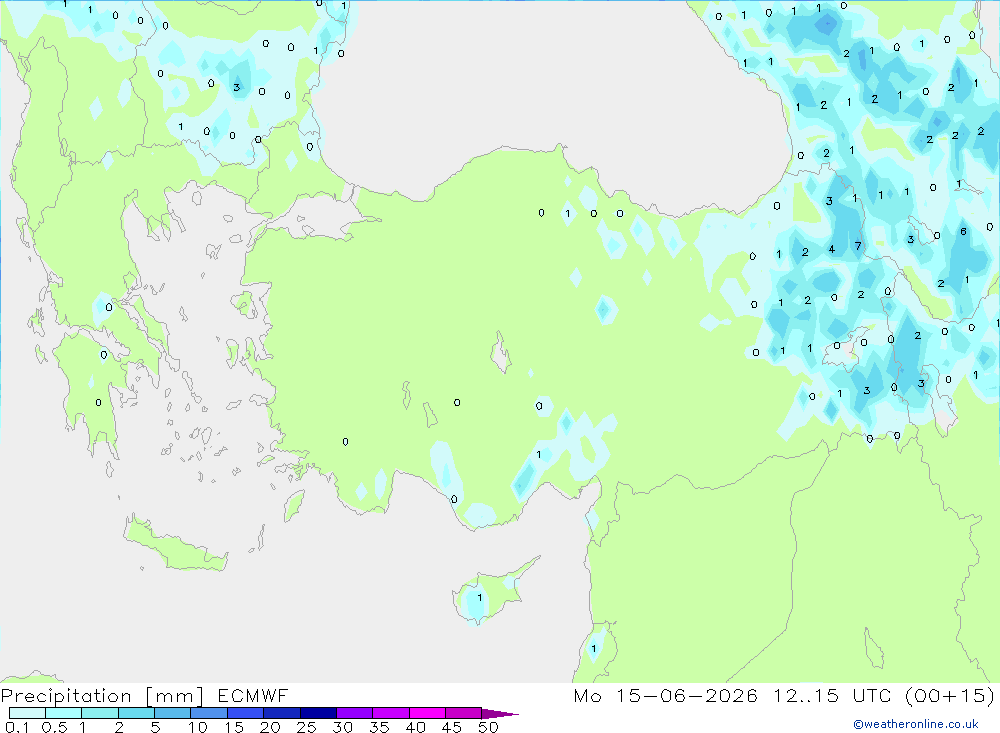Click the "50" legend scale label
1000x733 pixels.
point(489,727)
